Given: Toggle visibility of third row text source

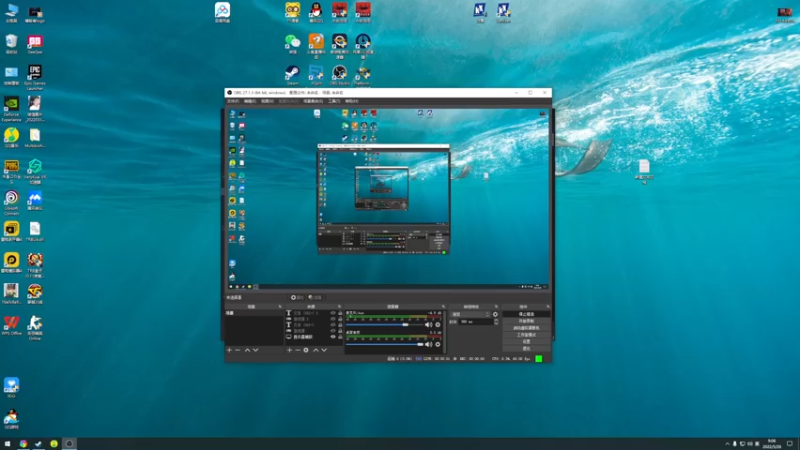Looking at the screenshot, I should [333, 324].
